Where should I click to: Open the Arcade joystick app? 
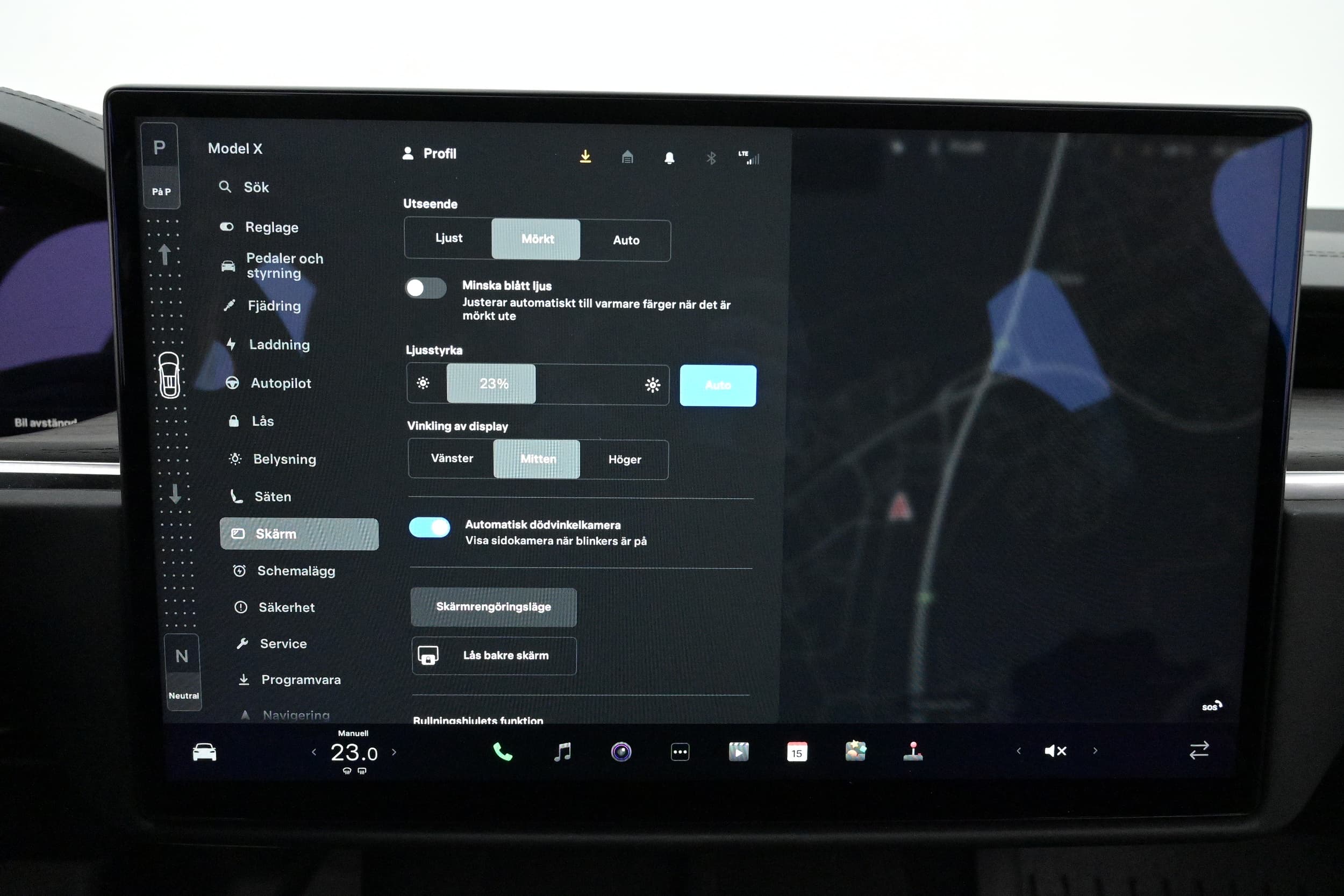[913, 751]
